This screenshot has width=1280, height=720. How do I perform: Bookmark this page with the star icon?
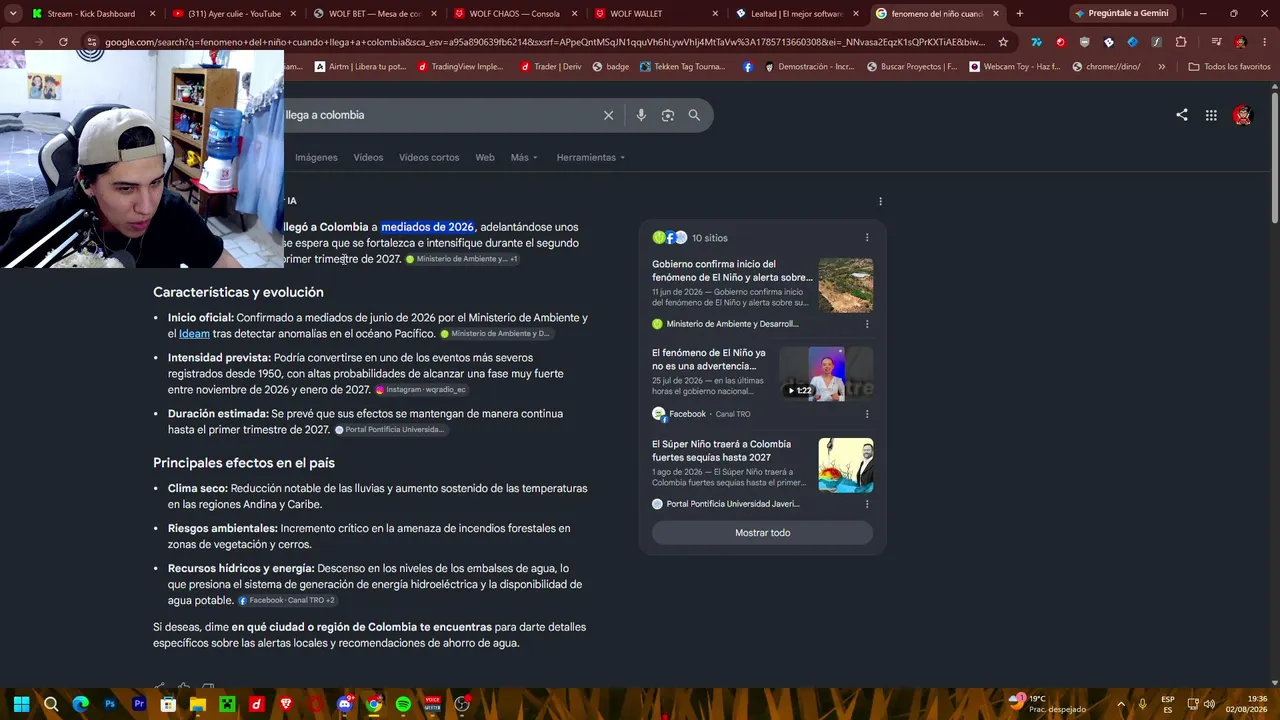pos(1004,42)
